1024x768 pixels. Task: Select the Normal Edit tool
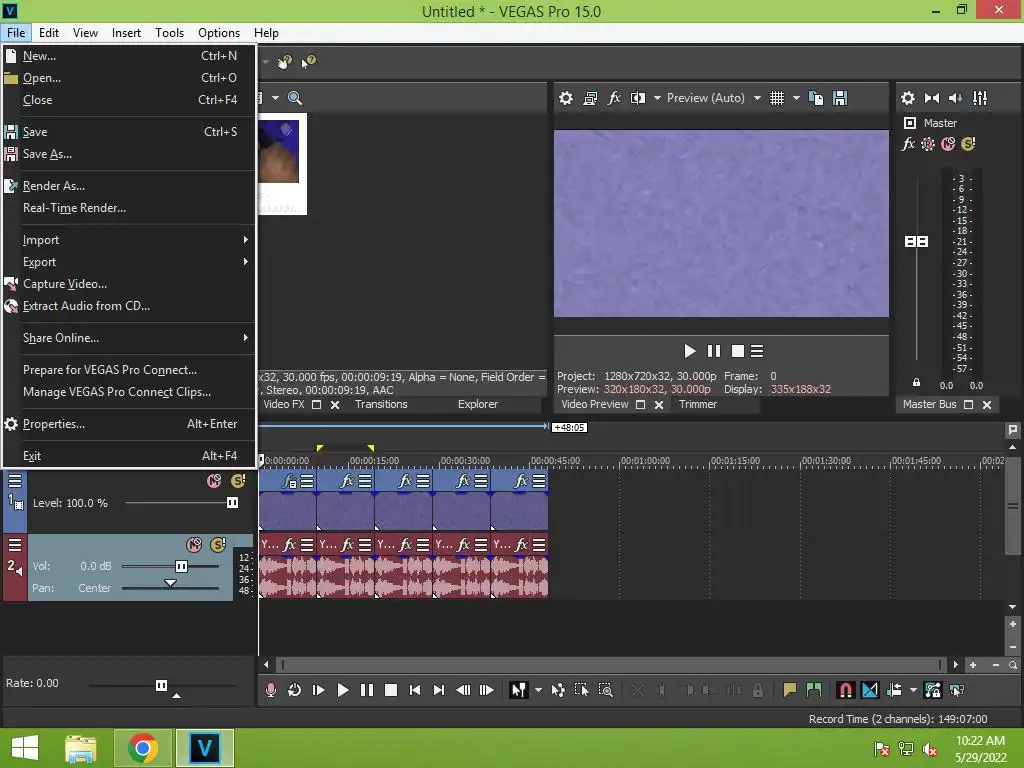click(519, 690)
